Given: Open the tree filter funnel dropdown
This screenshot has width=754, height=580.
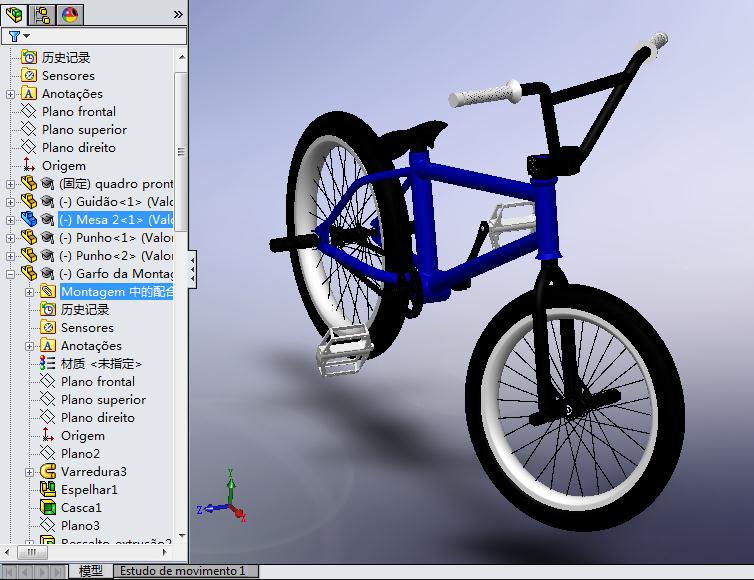Looking at the screenshot, I should click(19, 36).
